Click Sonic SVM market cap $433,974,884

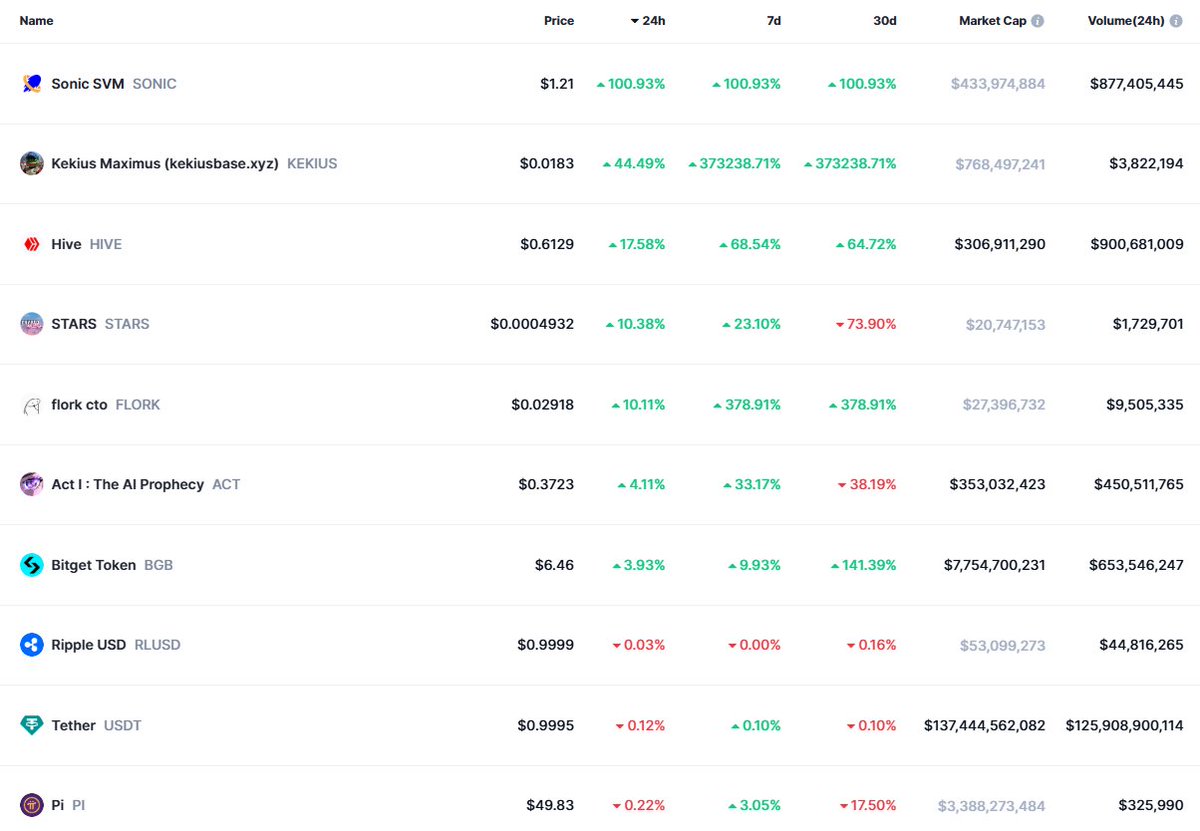click(998, 84)
